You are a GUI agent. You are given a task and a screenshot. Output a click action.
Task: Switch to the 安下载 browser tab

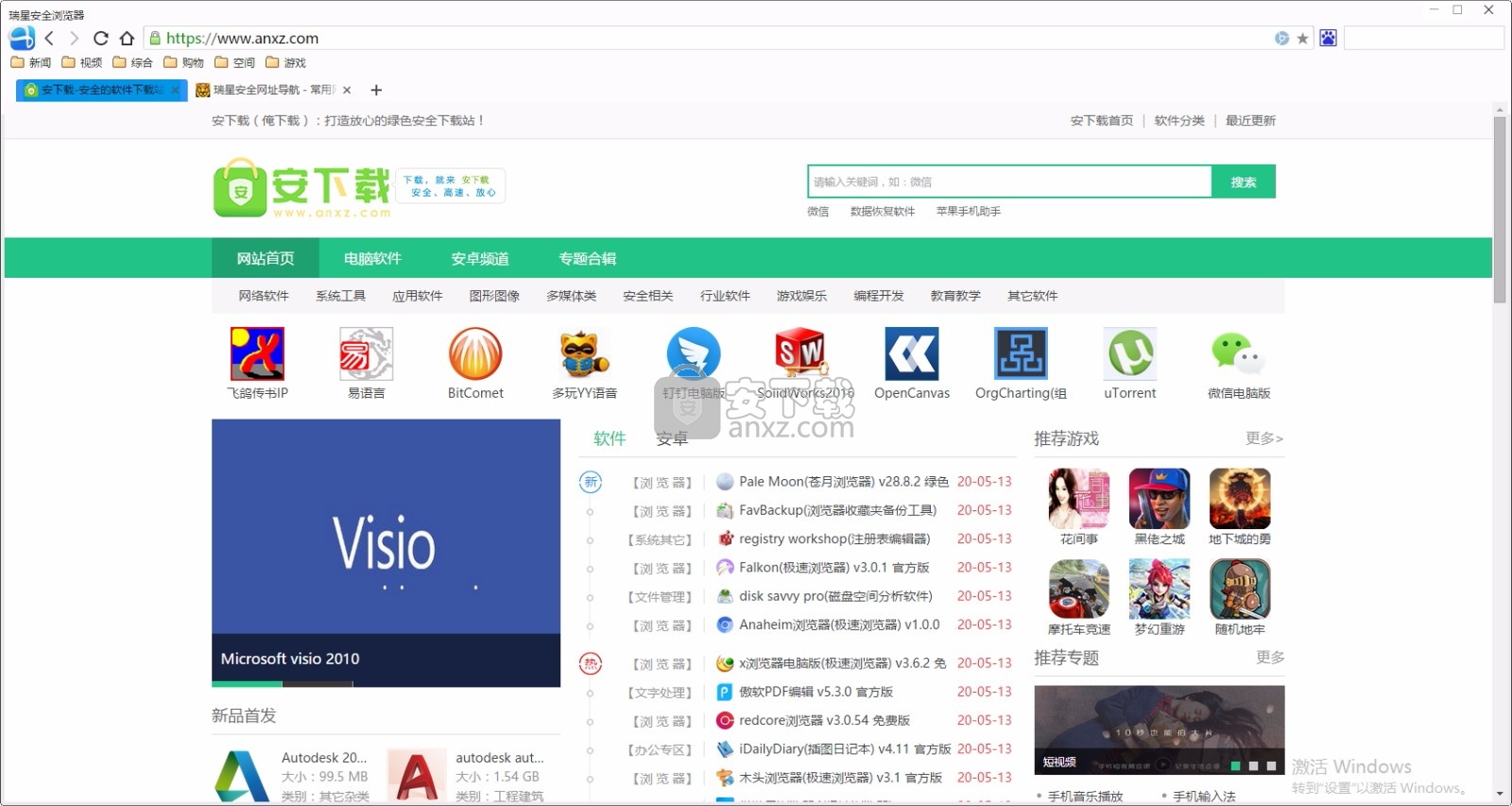click(x=101, y=90)
